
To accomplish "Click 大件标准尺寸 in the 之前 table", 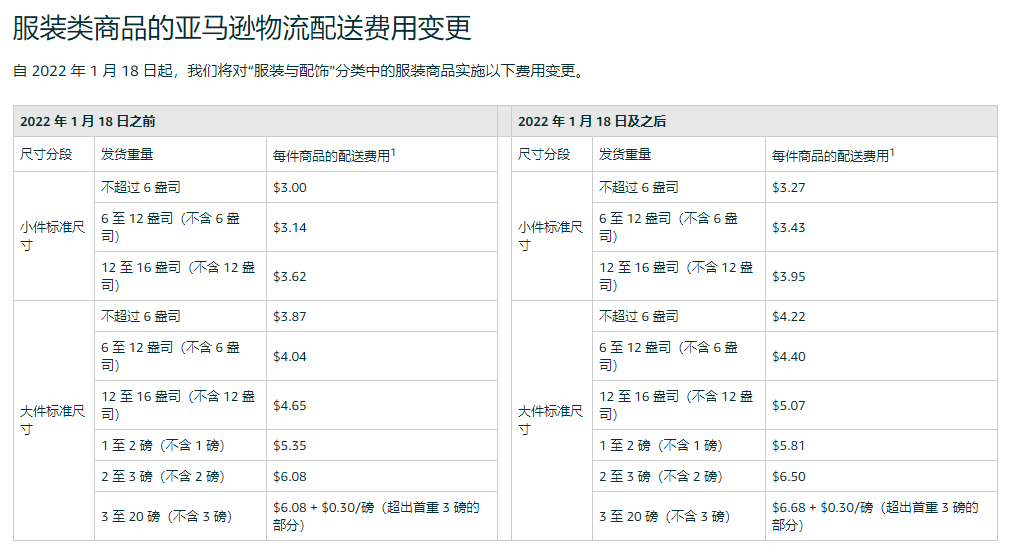I will point(52,420).
